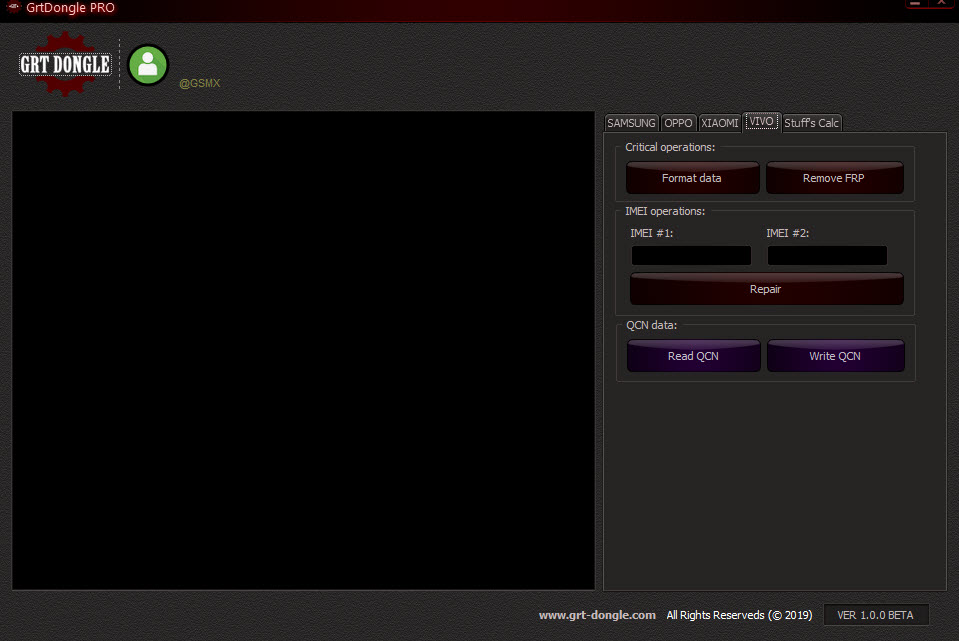This screenshot has height=641, width=959.
Task: Click the Format data button
Action: (692, 178)
